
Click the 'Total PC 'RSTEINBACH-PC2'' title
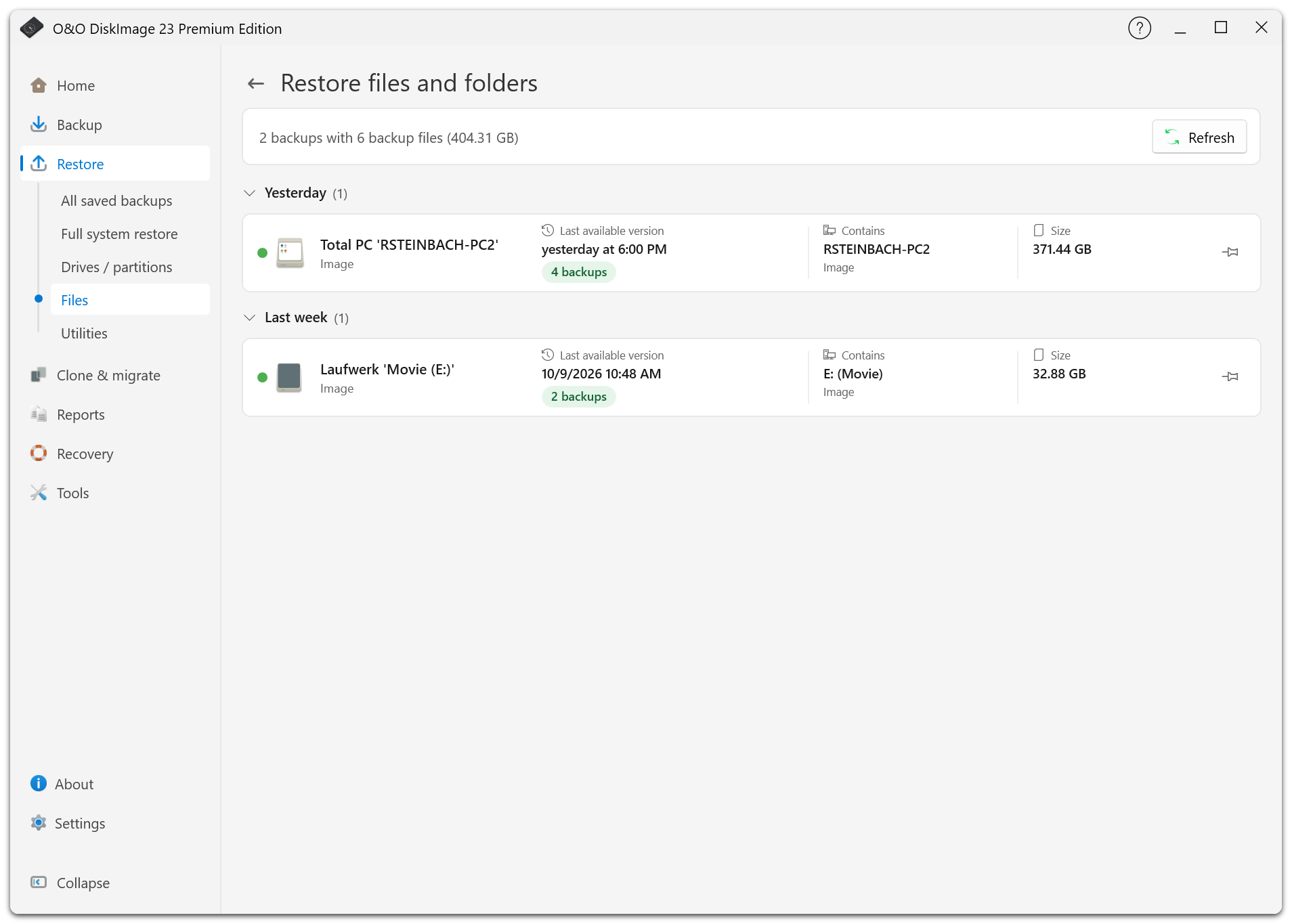pyautogui.click(x=409, y=245)
